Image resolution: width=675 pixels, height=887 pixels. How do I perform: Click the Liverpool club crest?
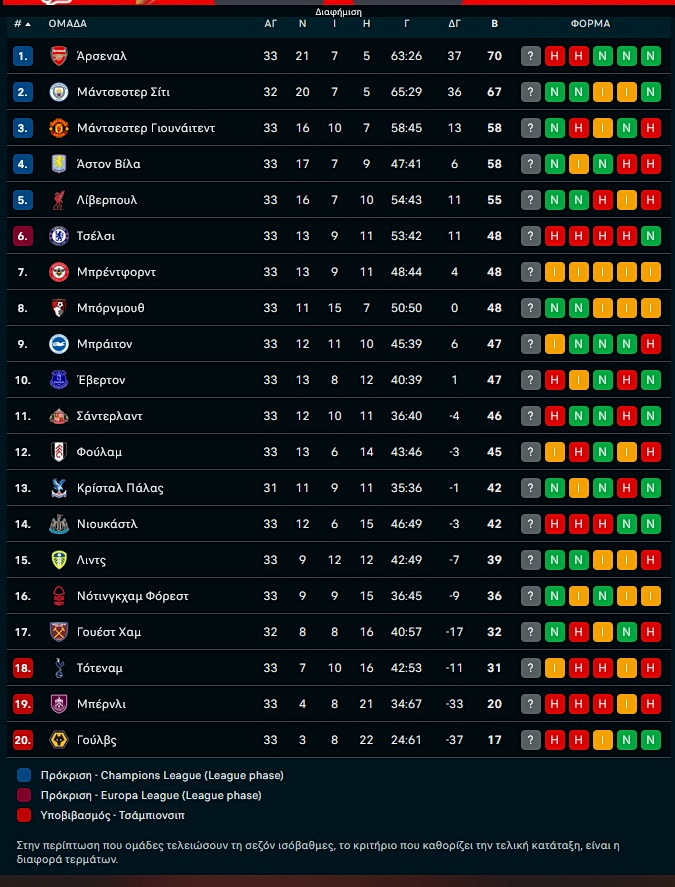[58, 200]
